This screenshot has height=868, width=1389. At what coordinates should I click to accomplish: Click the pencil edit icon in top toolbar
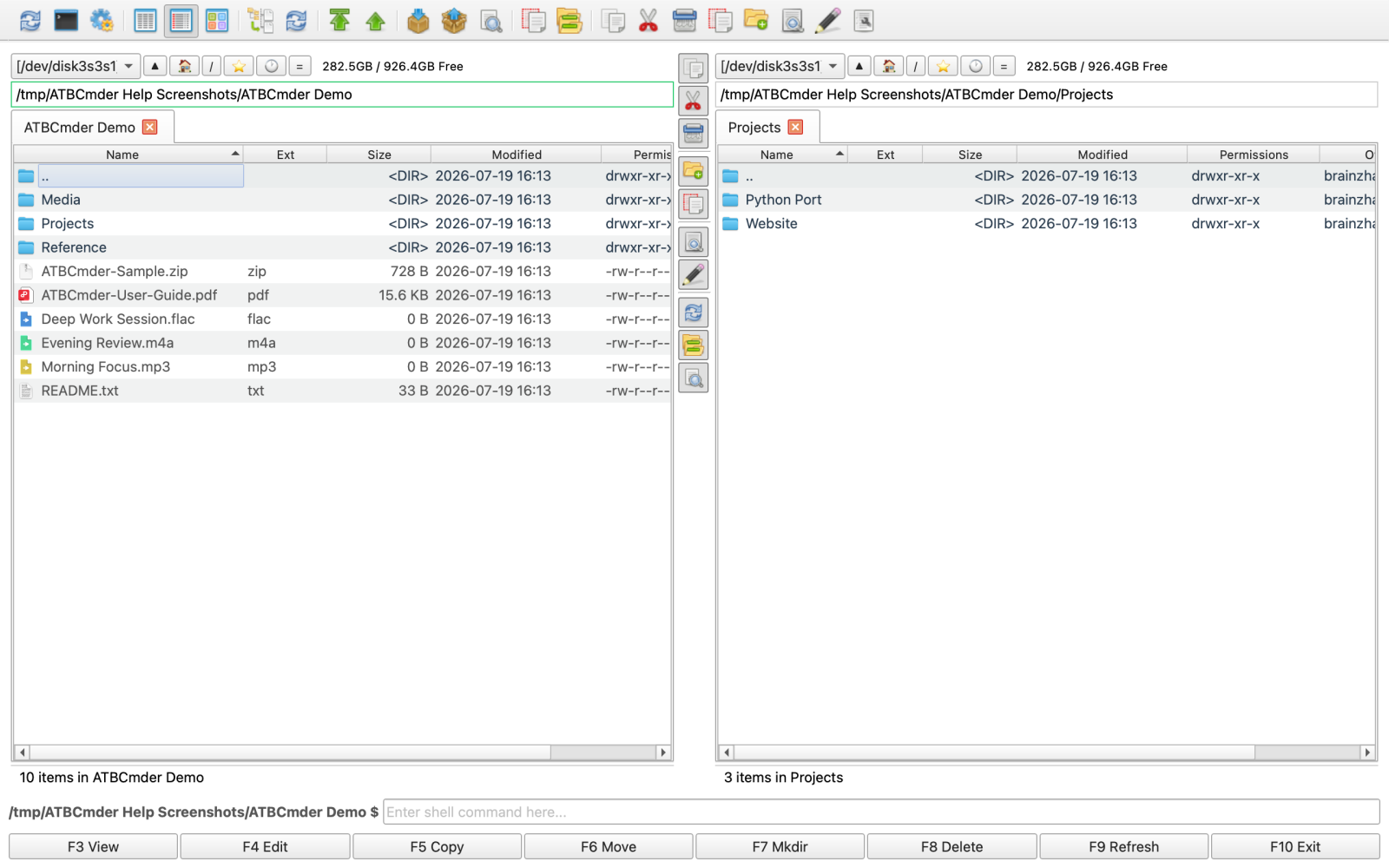[828, 21]
